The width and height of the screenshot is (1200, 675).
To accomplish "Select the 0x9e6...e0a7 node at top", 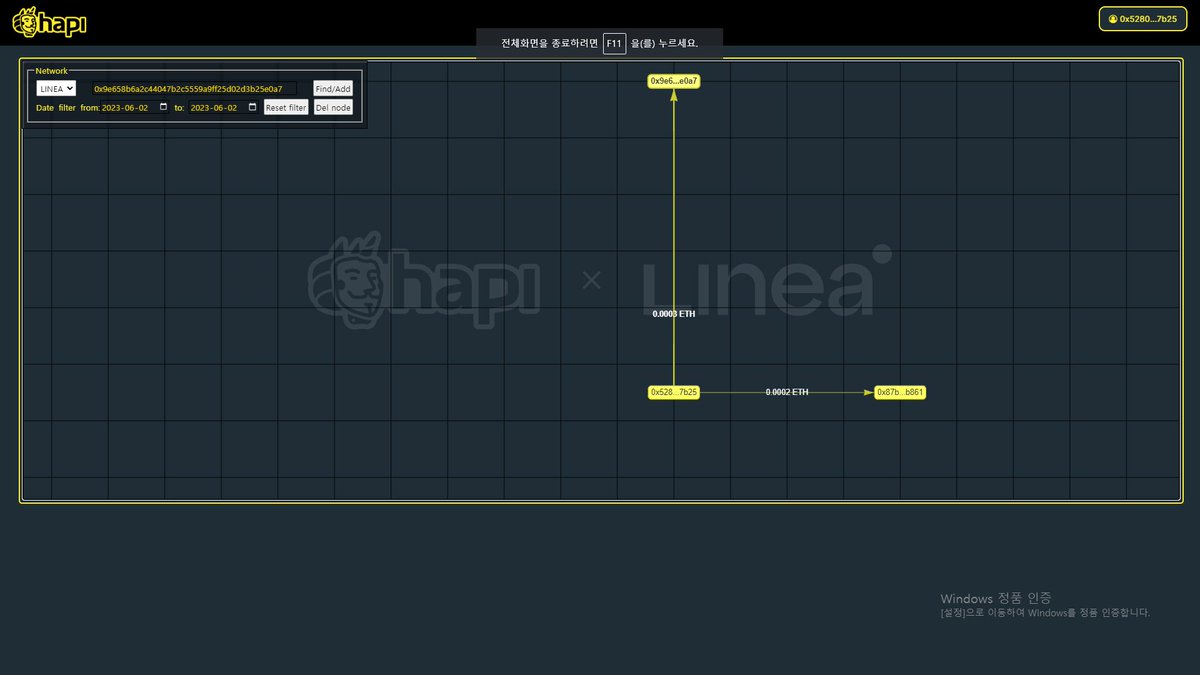I will (674, 81).
